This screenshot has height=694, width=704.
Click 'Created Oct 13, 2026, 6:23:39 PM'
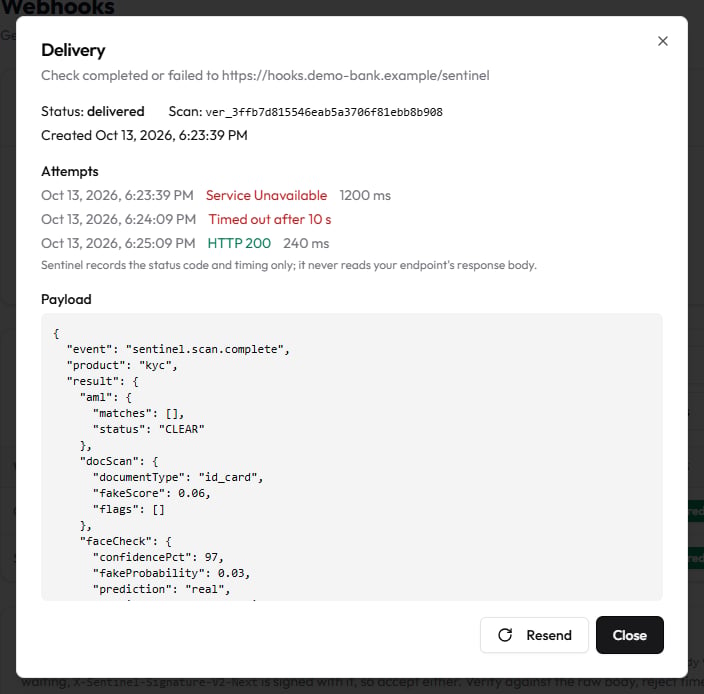click(144, 135)
